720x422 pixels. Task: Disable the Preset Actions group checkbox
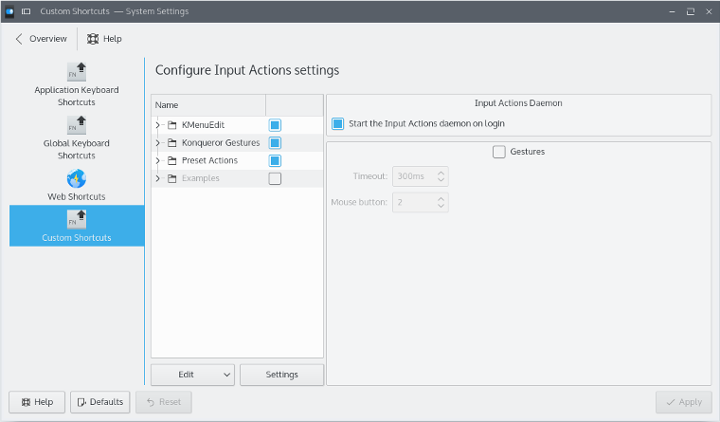(275, 161)
